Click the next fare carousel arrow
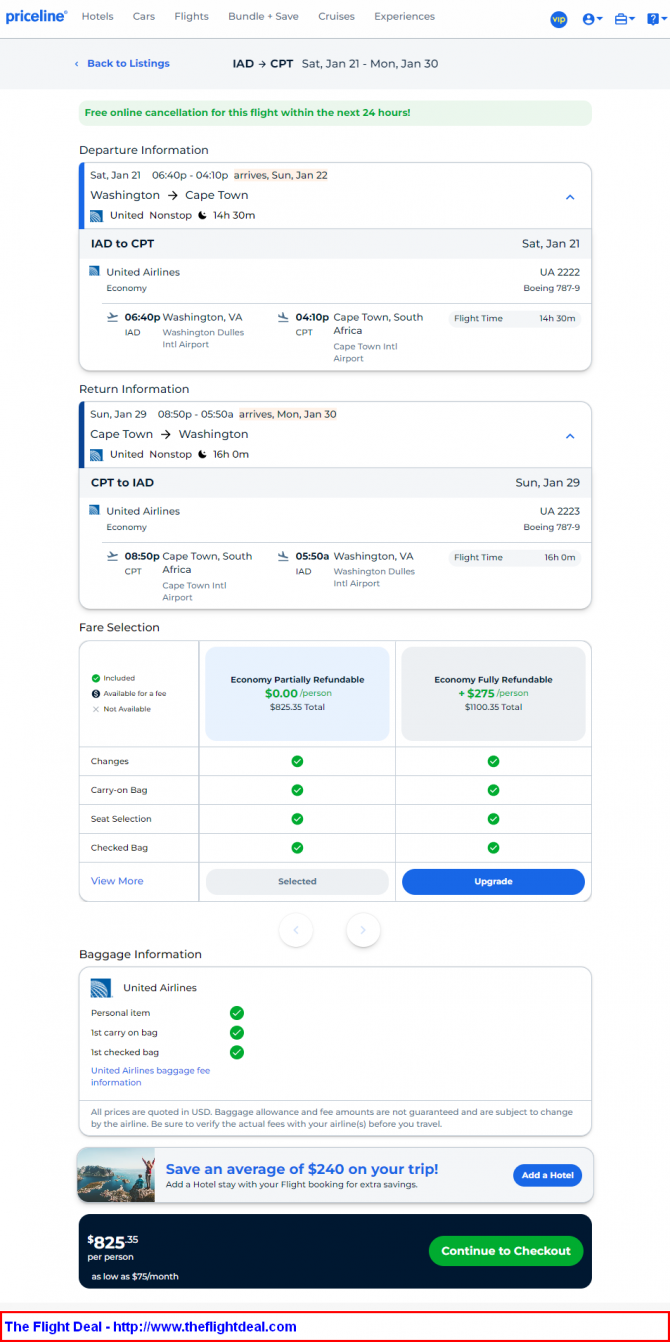The width and height of the screenshot is (670, 1342). 363,930
